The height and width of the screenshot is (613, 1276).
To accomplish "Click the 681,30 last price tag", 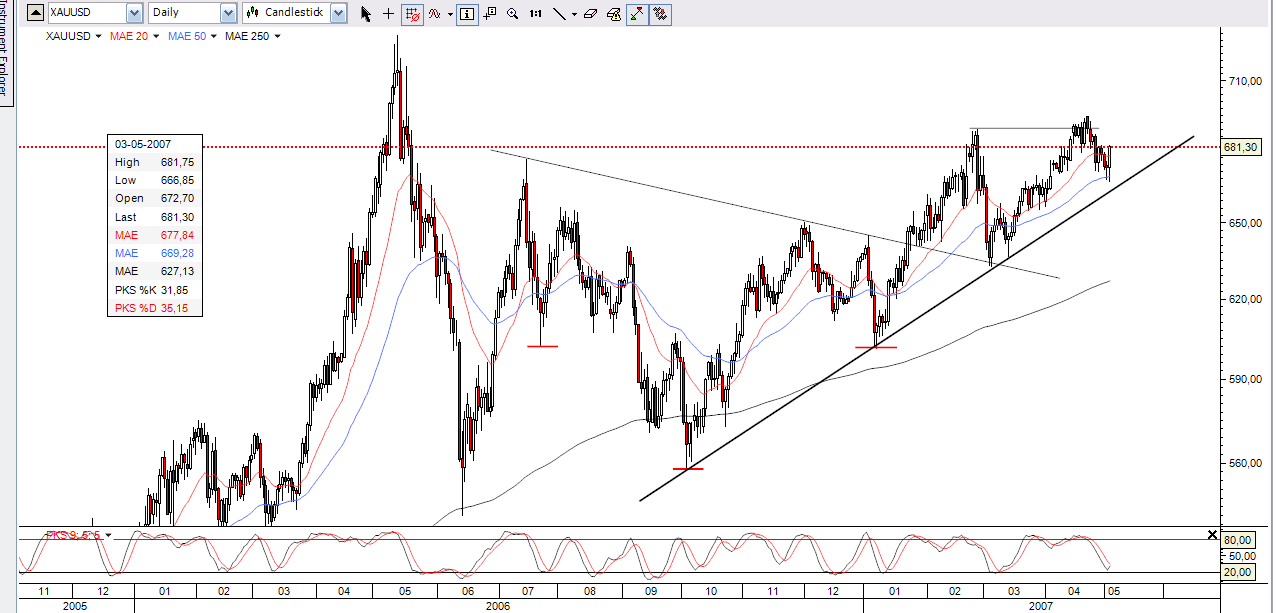I will (x=1240, y=147).
